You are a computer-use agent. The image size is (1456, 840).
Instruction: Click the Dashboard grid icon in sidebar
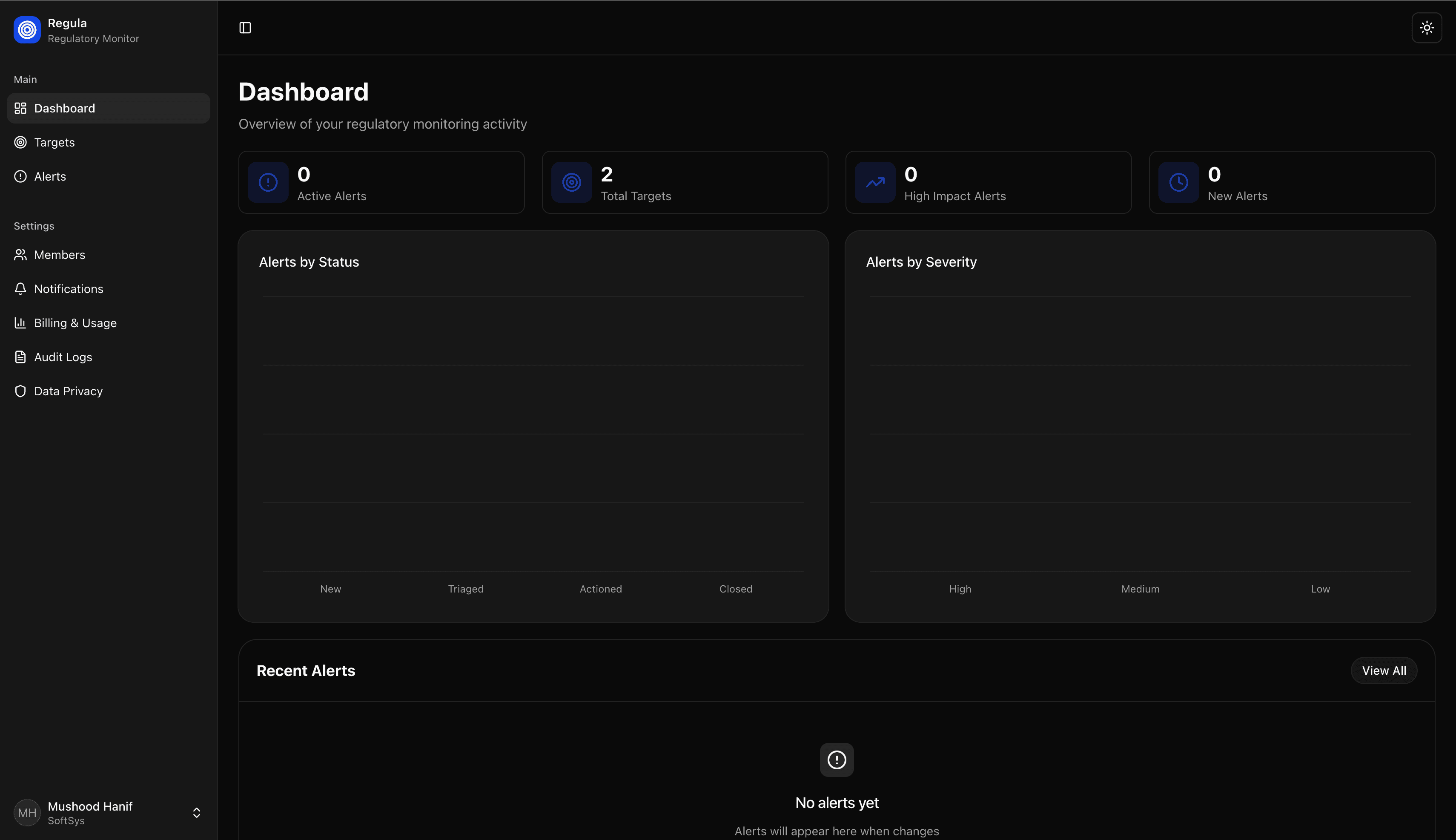[x=21, y=109]
